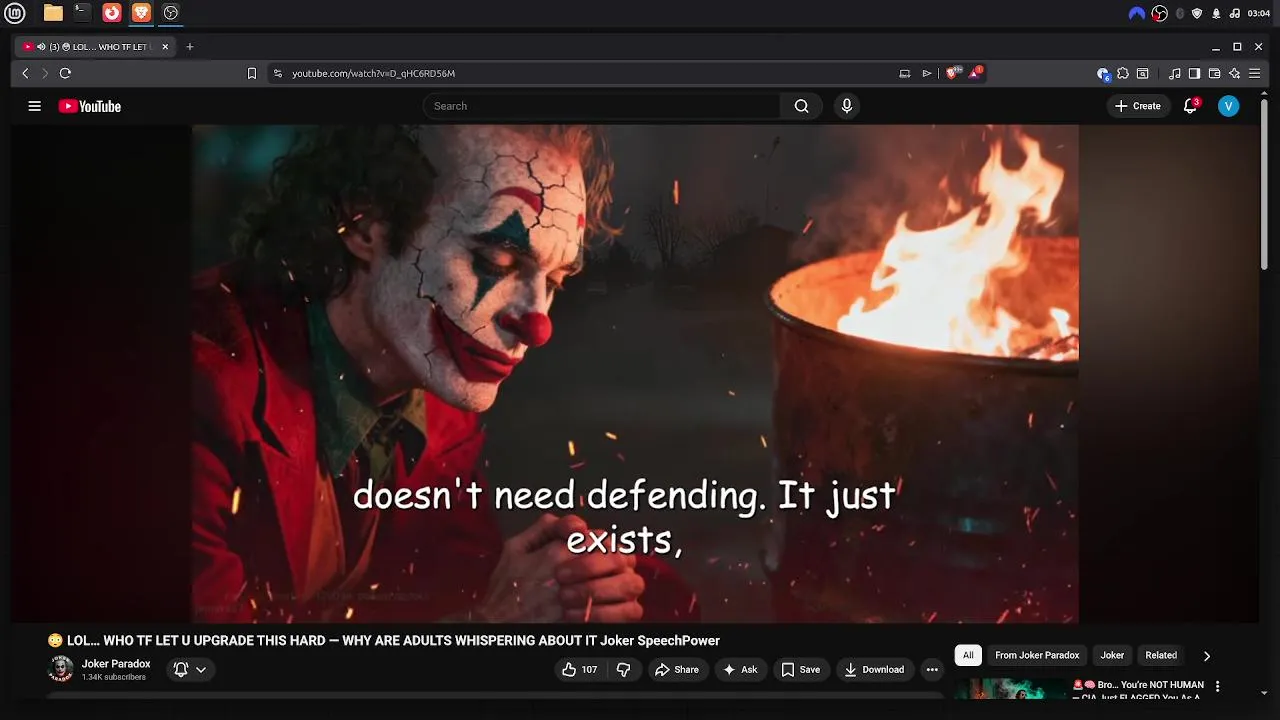Click the page vertical scrollbar
Viewport: 1280px width, 720px height.
tap(1264, 182)
